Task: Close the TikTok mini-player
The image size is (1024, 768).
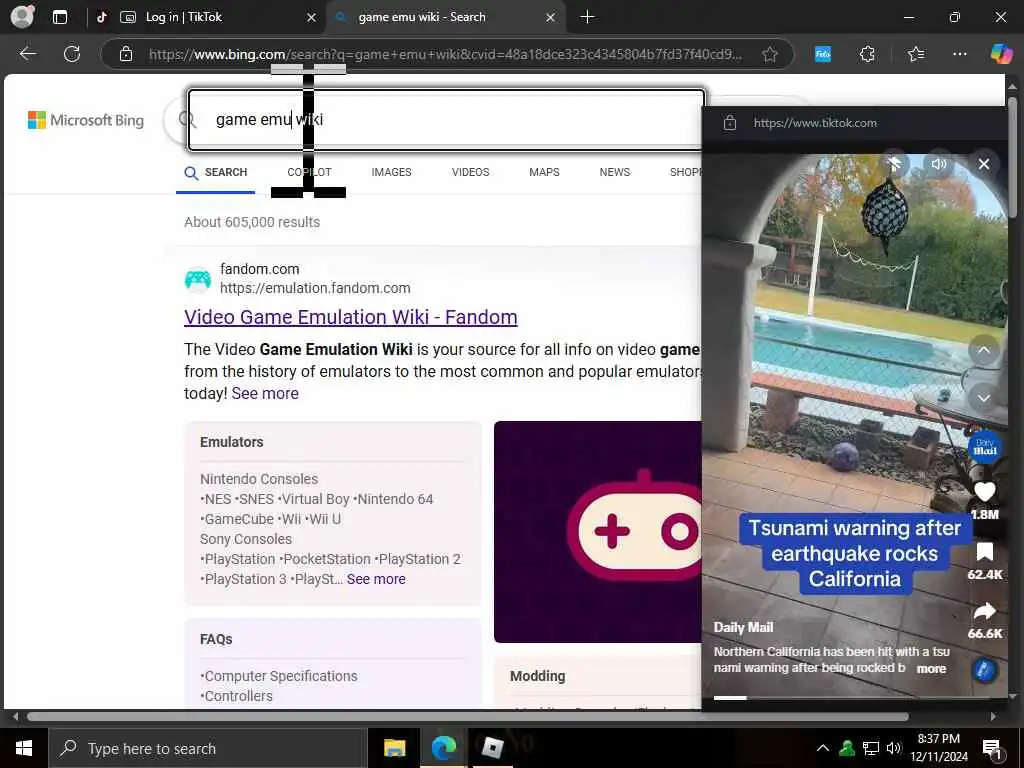Action: tap(984, 164)
